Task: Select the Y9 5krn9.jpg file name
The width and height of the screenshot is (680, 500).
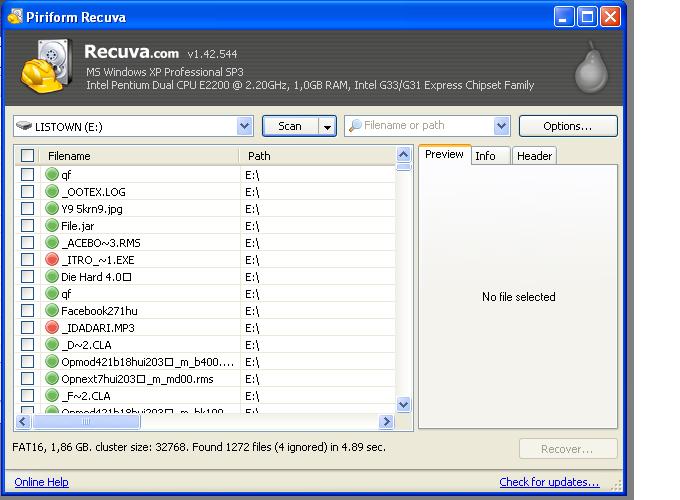Action: point(92,209)
